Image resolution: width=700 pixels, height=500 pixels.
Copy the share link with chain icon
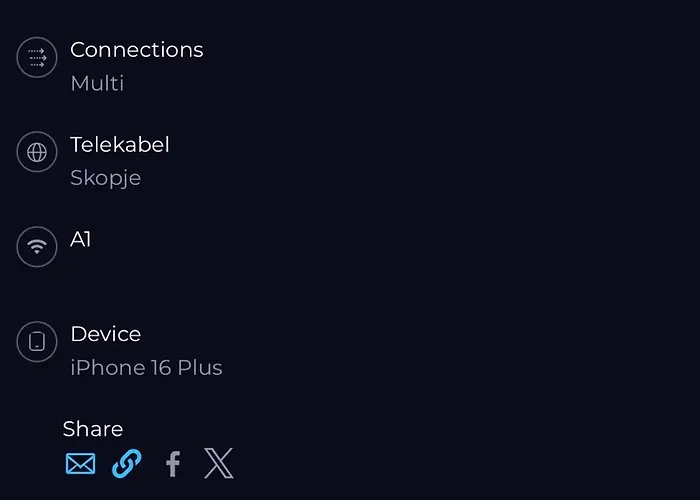(126, 464)
